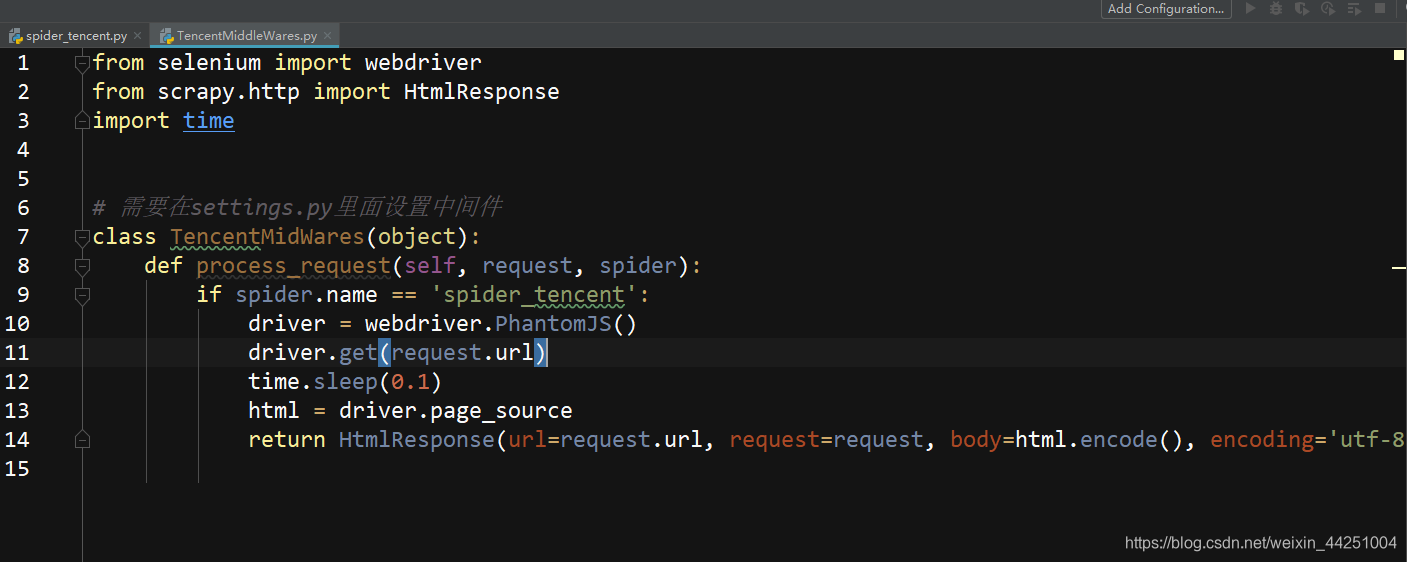Close the spider_tencent.py tab
1407x562 pixels.
(x=138, y=36)
